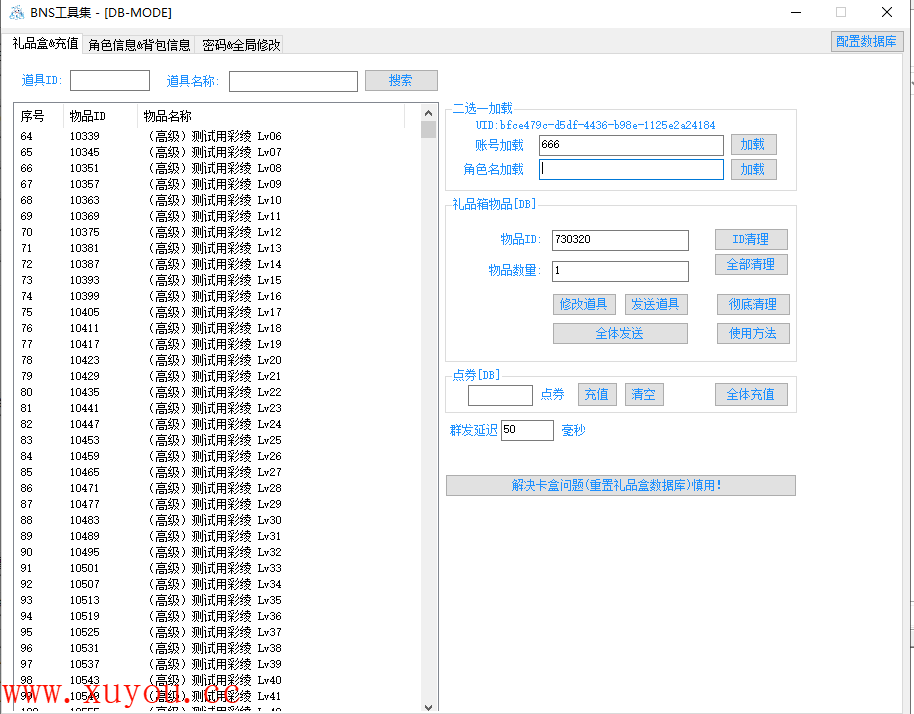Click the 发送道具 button
Image resolution: width=914 pixels, height=714 pixels.
pyautogui.click(x=654, y=305)
